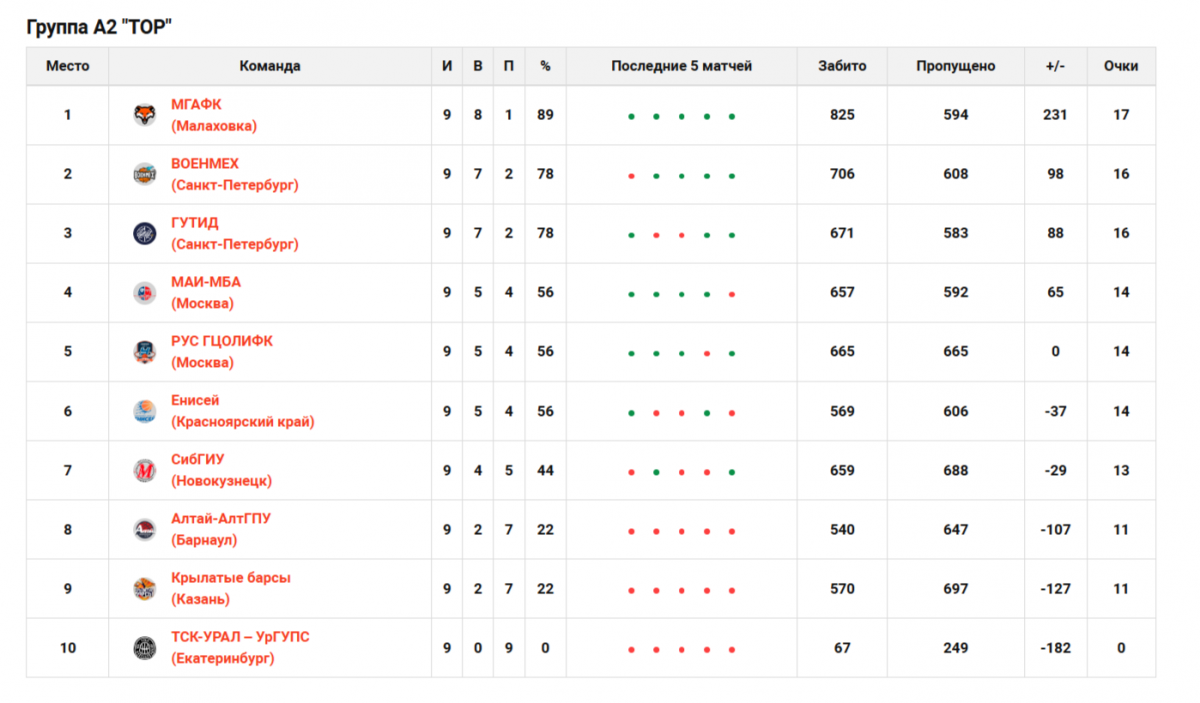
Task: Click the ВОЕНМЕХ team logo icon
Action: click(x=145, y=174)
